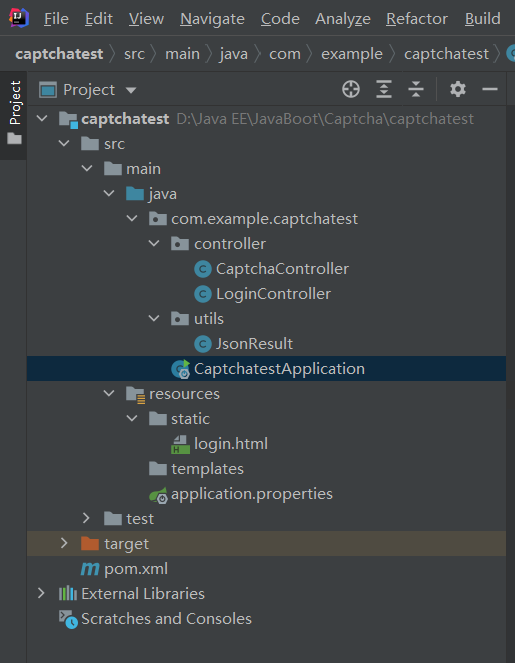The image size is (515, 663).
Task: Click the controller package icon
Action: point(180,244)
